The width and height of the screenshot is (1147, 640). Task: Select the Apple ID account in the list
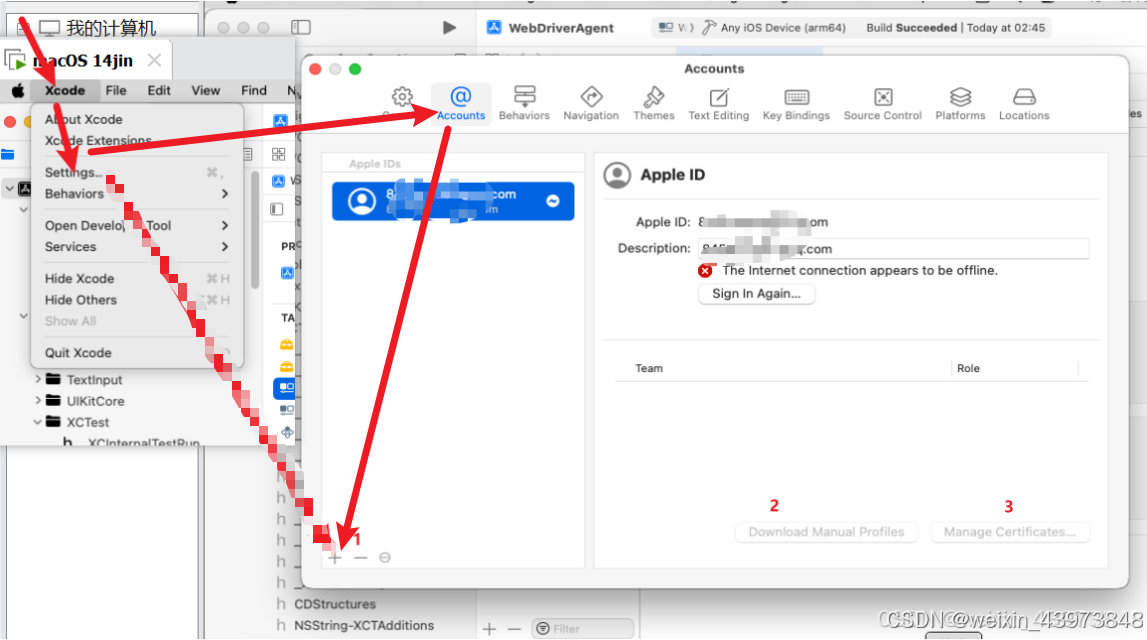(x=453, y=201)
